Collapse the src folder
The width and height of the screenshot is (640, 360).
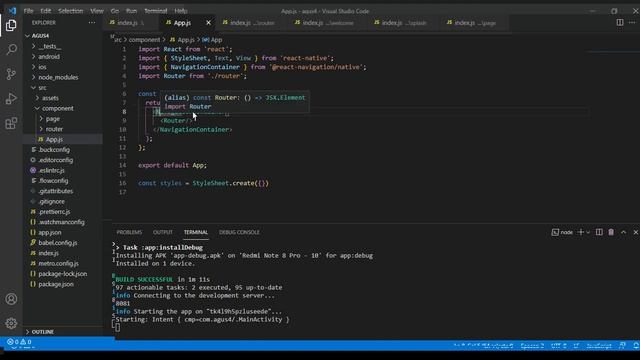[62, 88]
